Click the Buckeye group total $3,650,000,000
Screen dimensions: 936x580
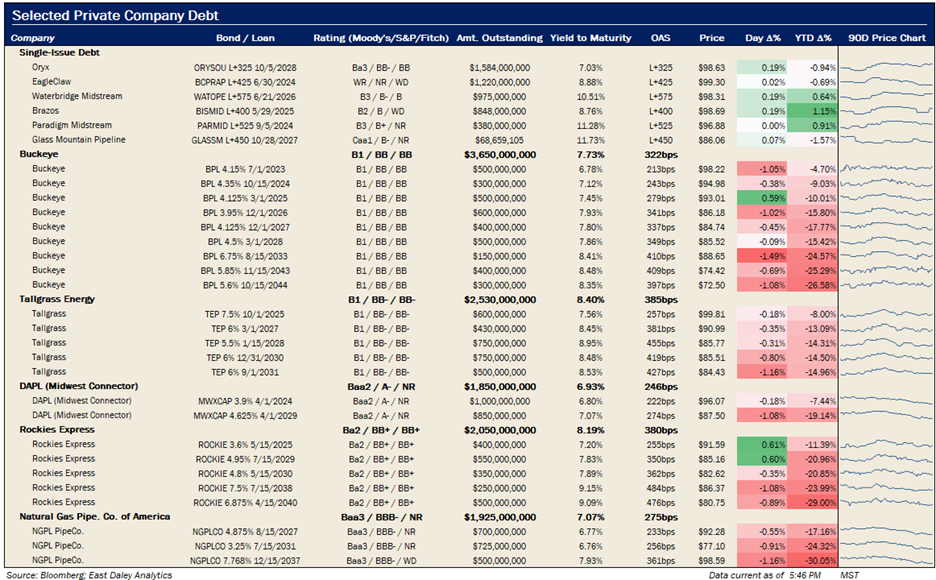pyautogui.click(x=500, y=155)
